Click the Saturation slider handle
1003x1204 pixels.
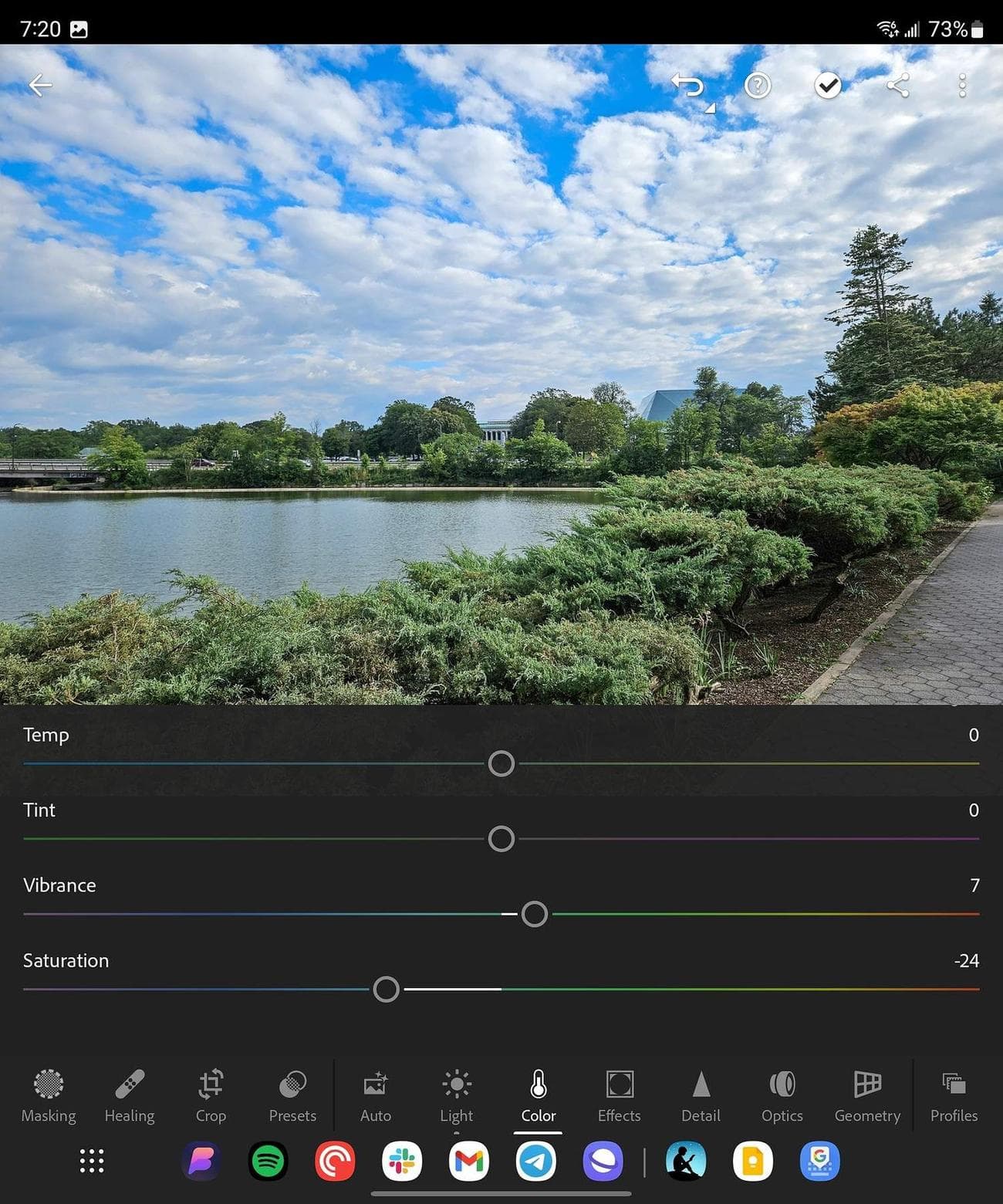pos(386,989)
